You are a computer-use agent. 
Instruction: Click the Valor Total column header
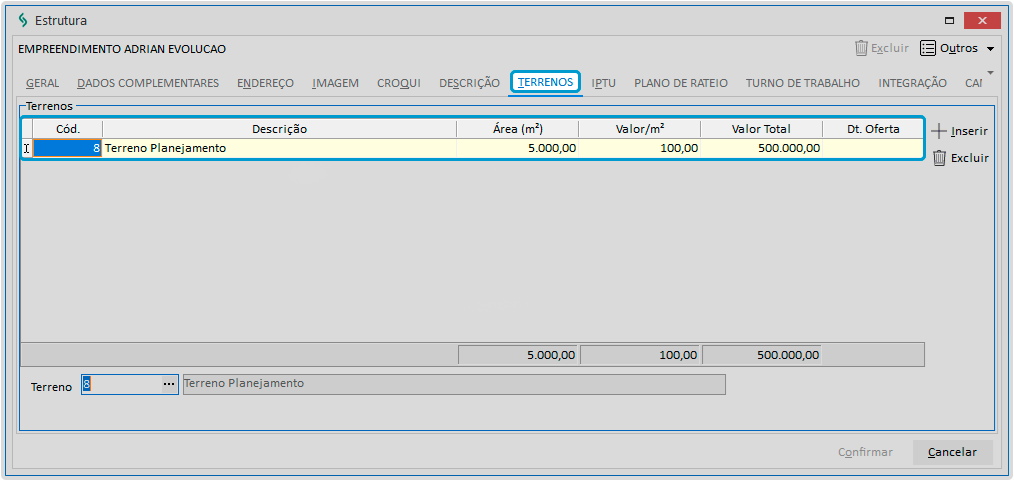[x=761, y=129]
